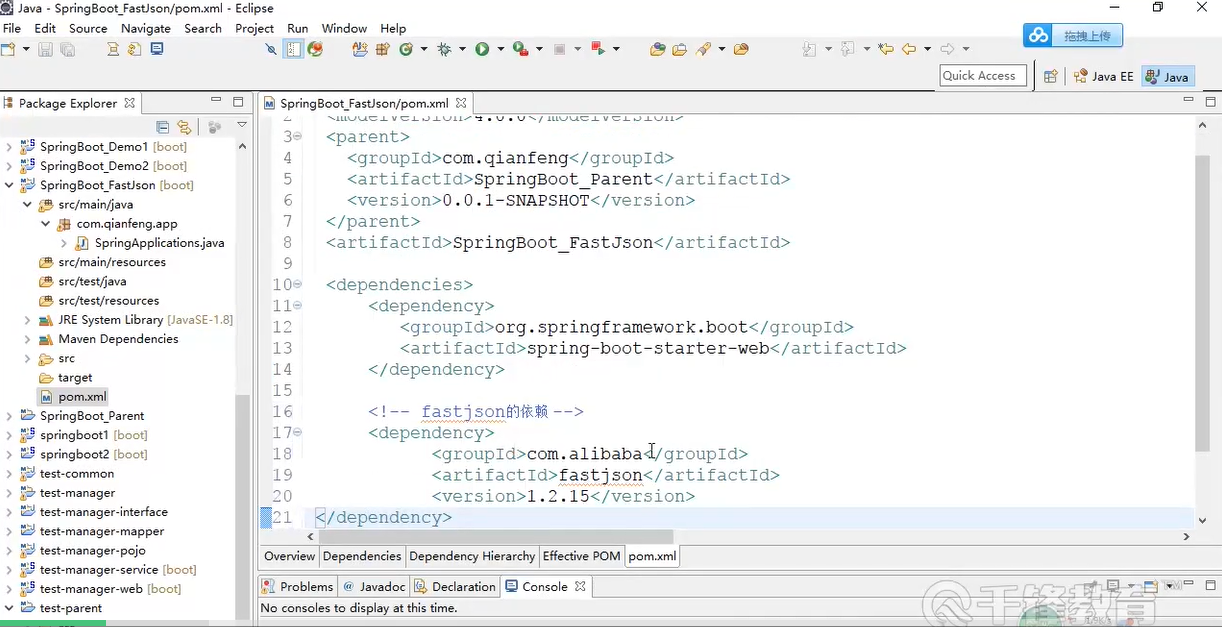Open the Back history dropdown arrow

927,48
